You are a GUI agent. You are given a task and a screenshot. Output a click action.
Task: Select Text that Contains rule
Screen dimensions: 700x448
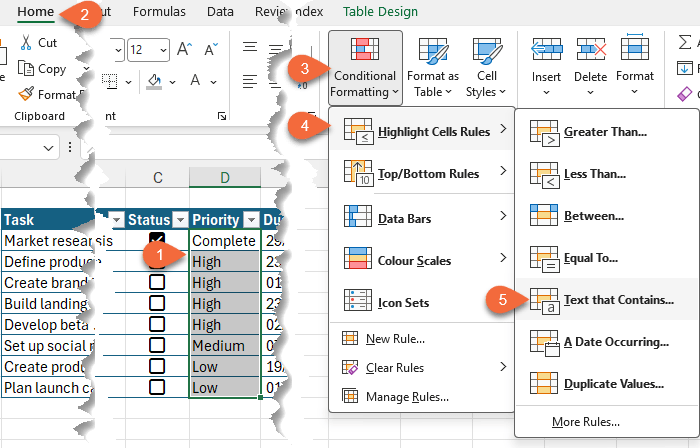607,299
